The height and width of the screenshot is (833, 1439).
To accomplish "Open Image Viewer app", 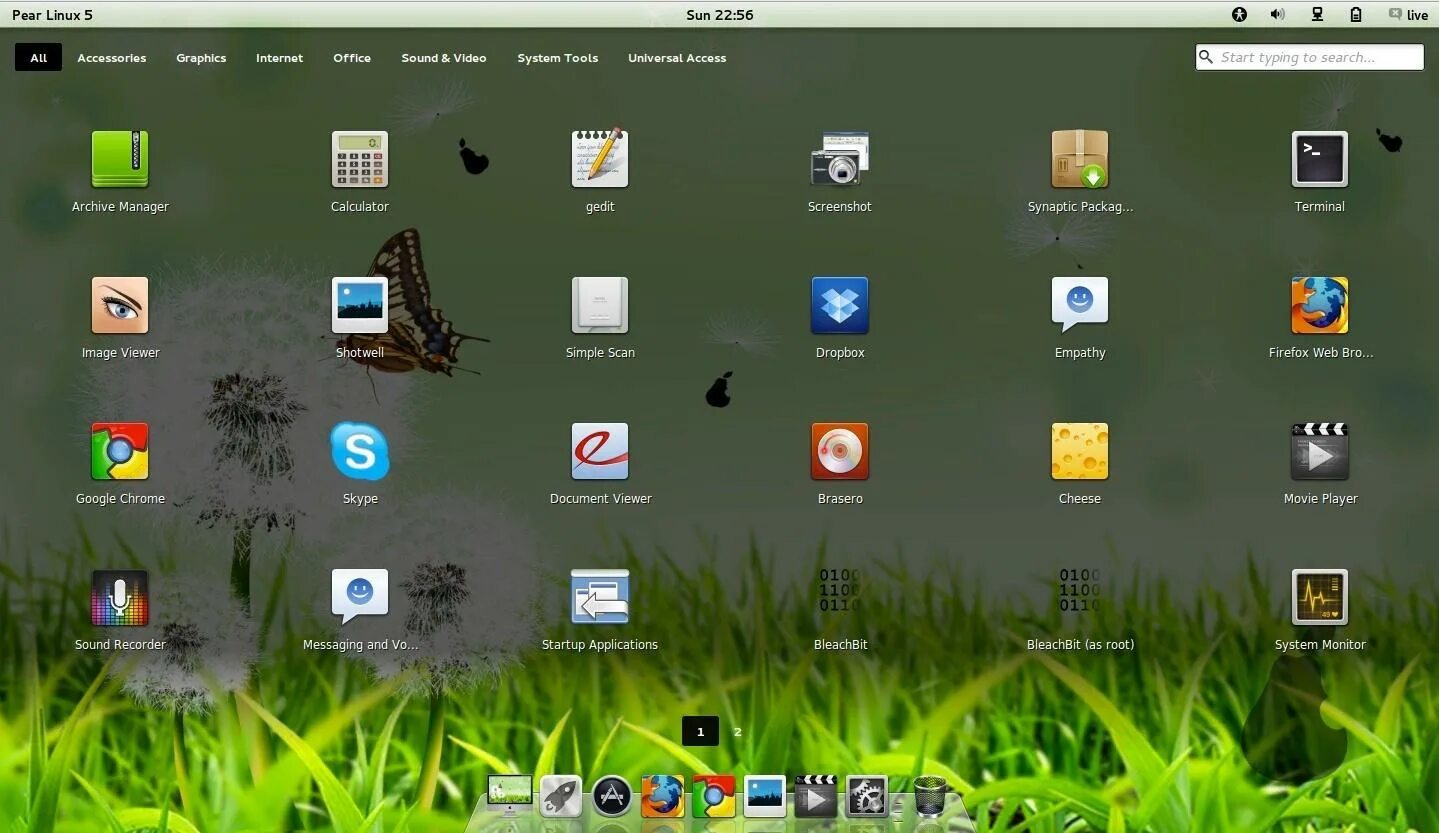I will click(120, 306).
